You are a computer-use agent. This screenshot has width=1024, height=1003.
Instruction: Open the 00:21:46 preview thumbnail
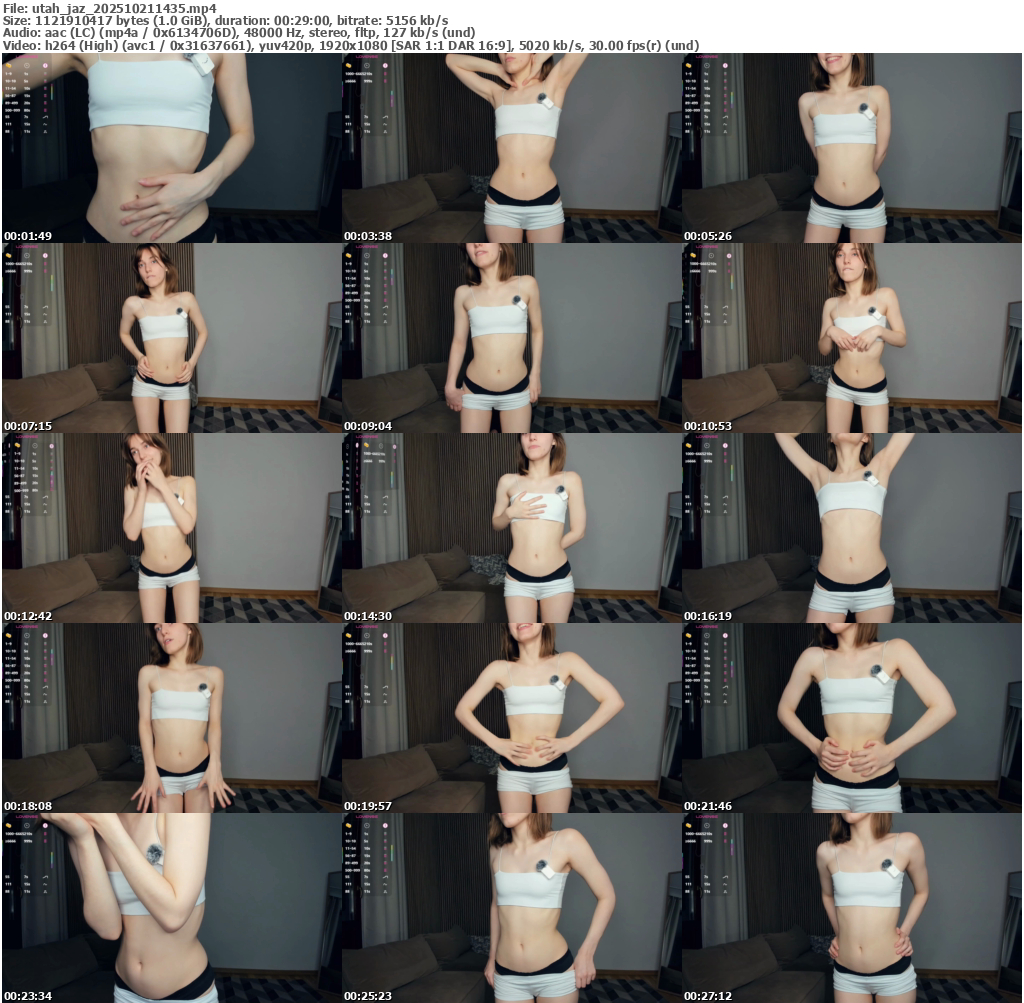[852, 718]
